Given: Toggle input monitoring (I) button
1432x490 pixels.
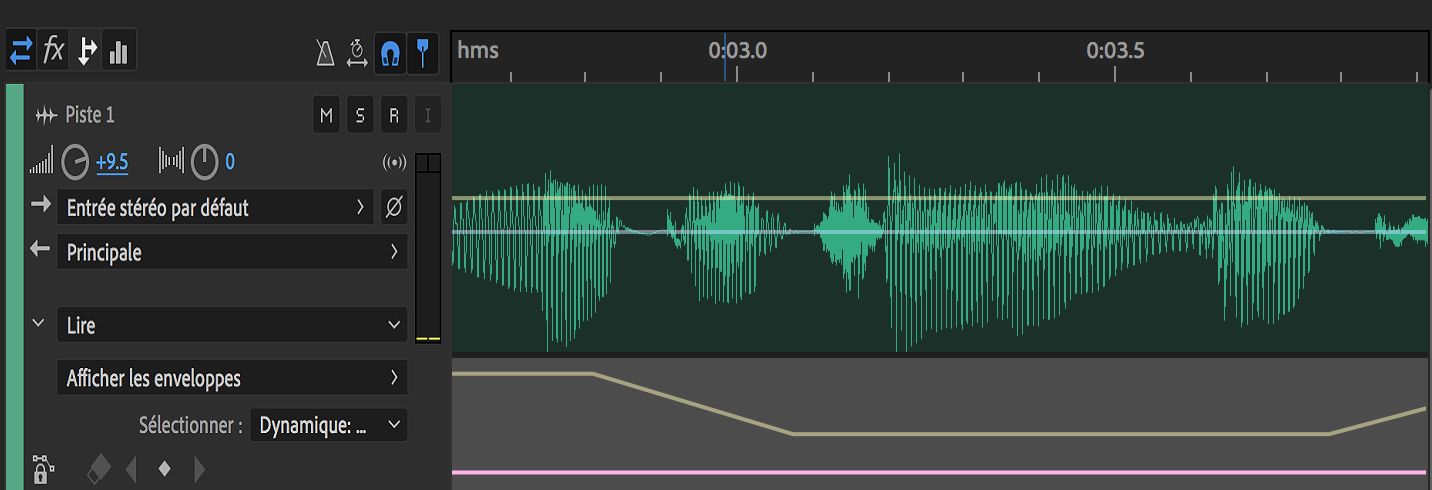Looking at the screenshot, I should point(428,116).
